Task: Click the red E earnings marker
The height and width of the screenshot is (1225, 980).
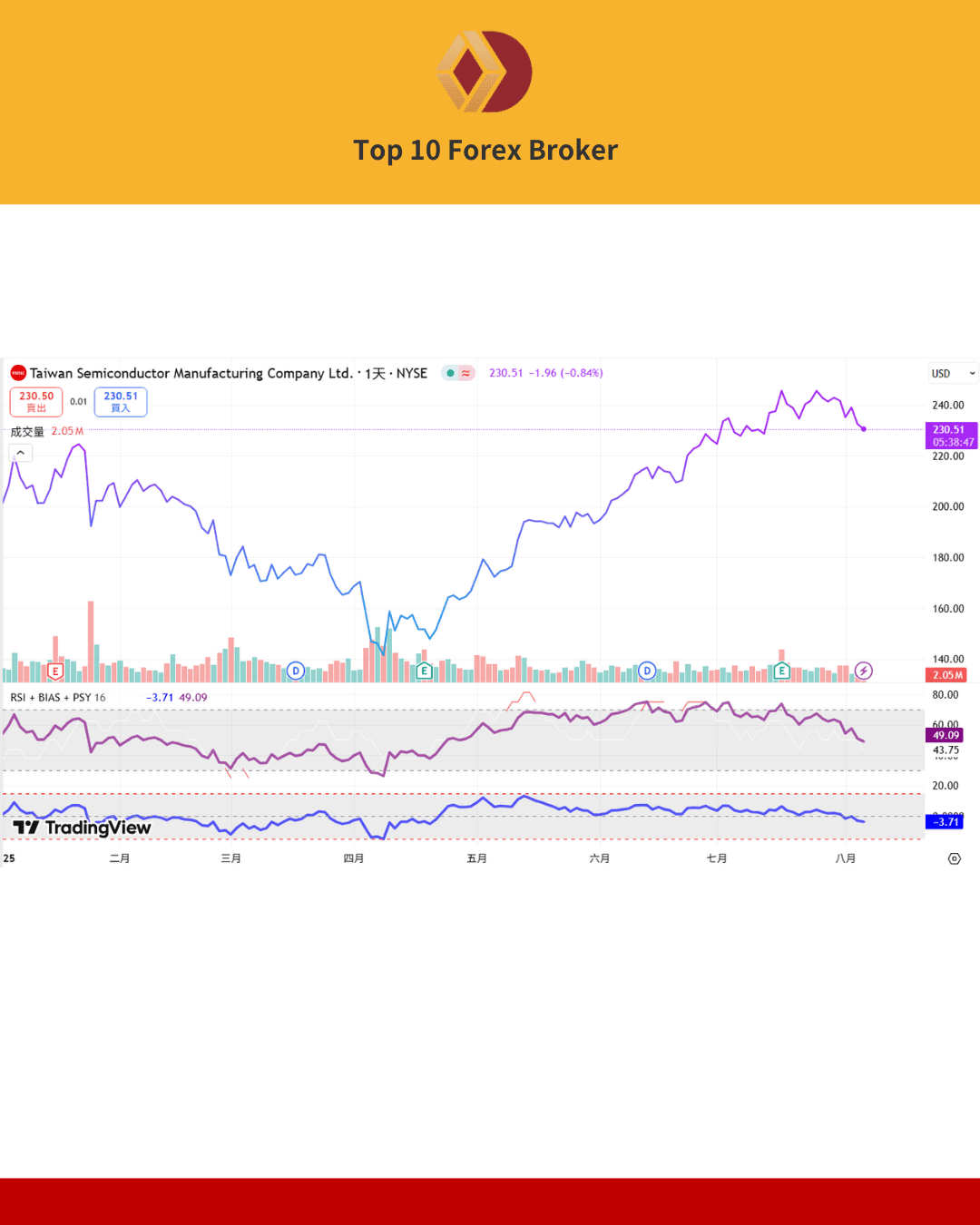Action: click(x=55, y=671)
